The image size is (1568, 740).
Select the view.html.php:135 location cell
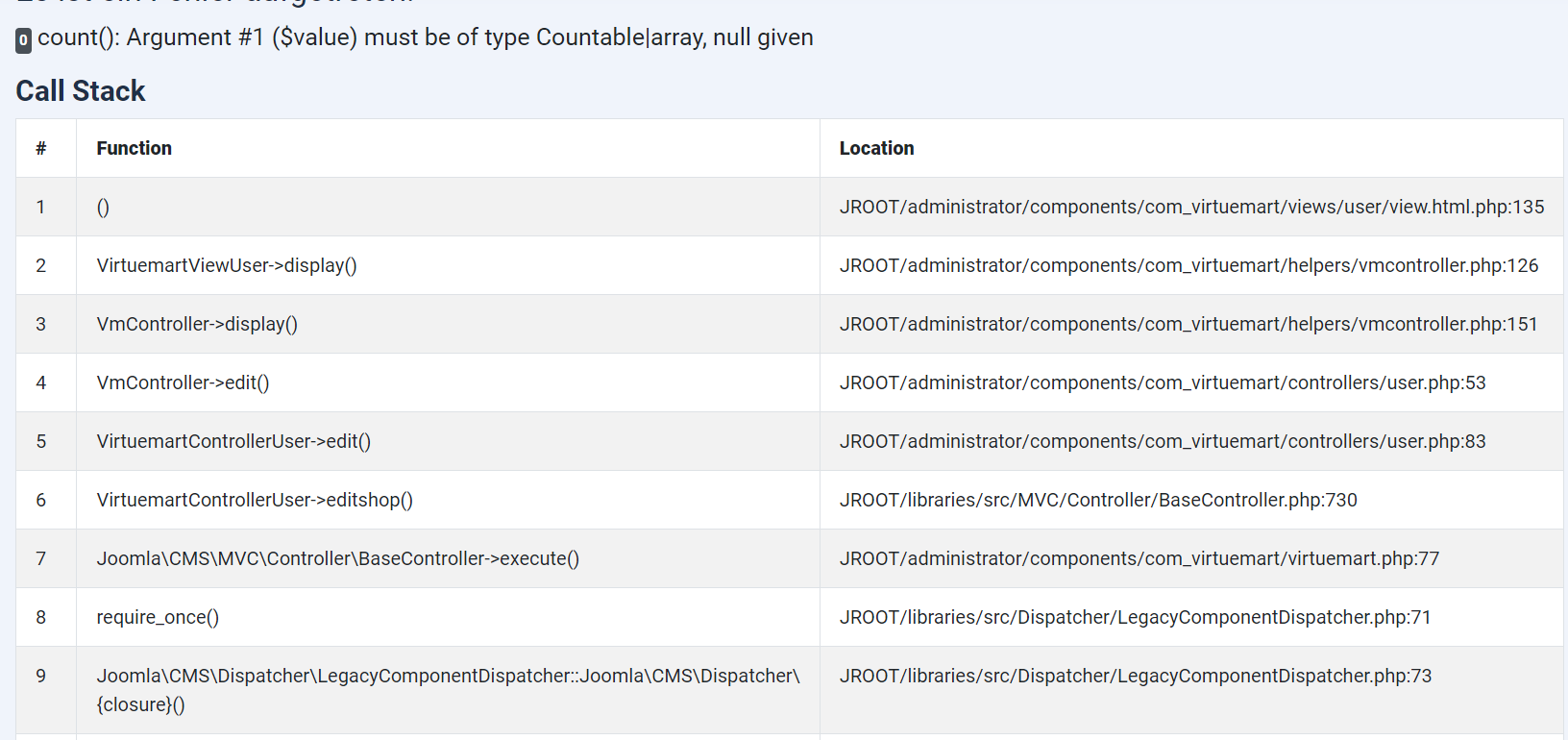pos(1191,207)
